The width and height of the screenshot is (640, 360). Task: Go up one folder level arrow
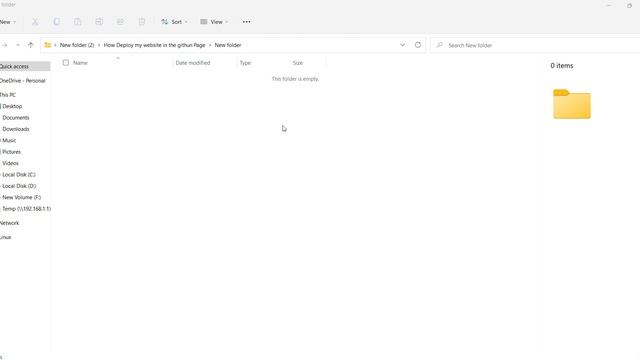coord(31,45)
